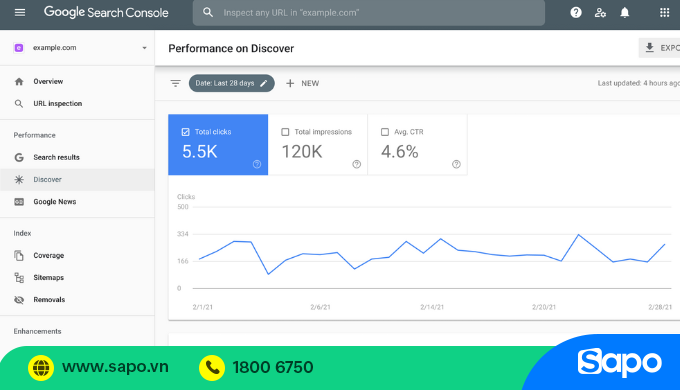680x390 pixels.
Task: Click the Performance section heading
Action: point(34,135)
